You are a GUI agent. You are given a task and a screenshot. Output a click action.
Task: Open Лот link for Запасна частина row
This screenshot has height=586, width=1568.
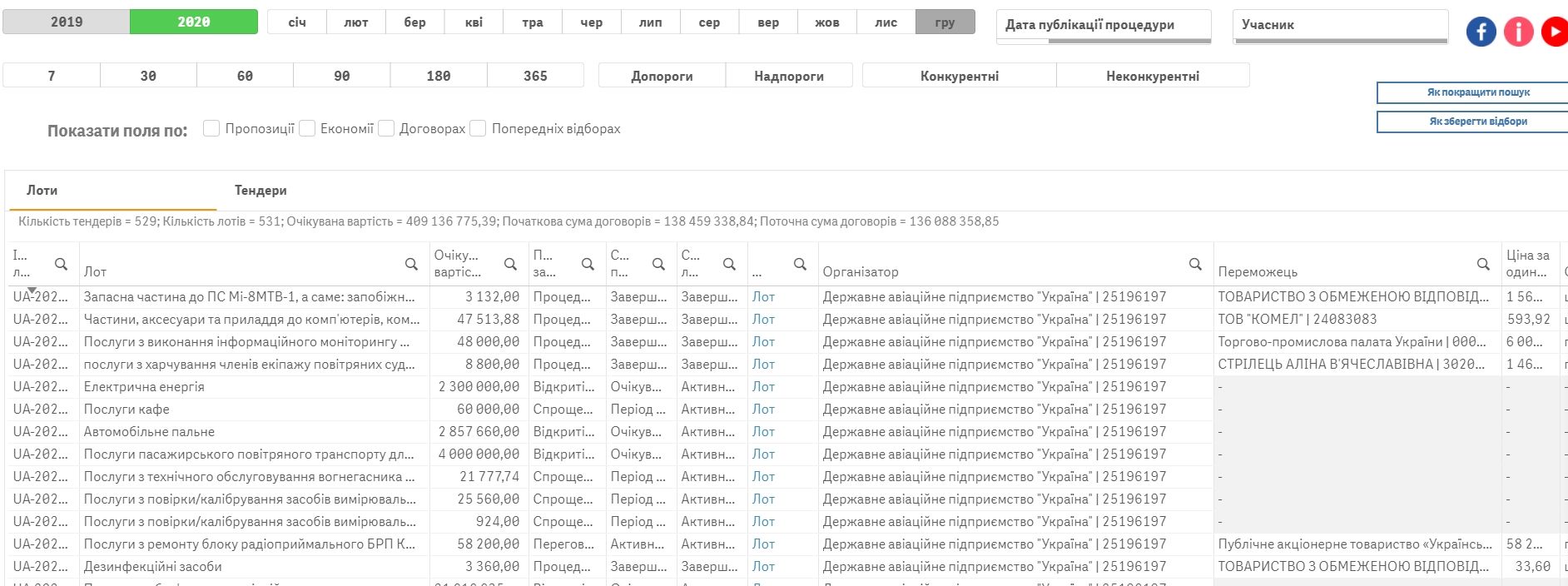point(763,297)
